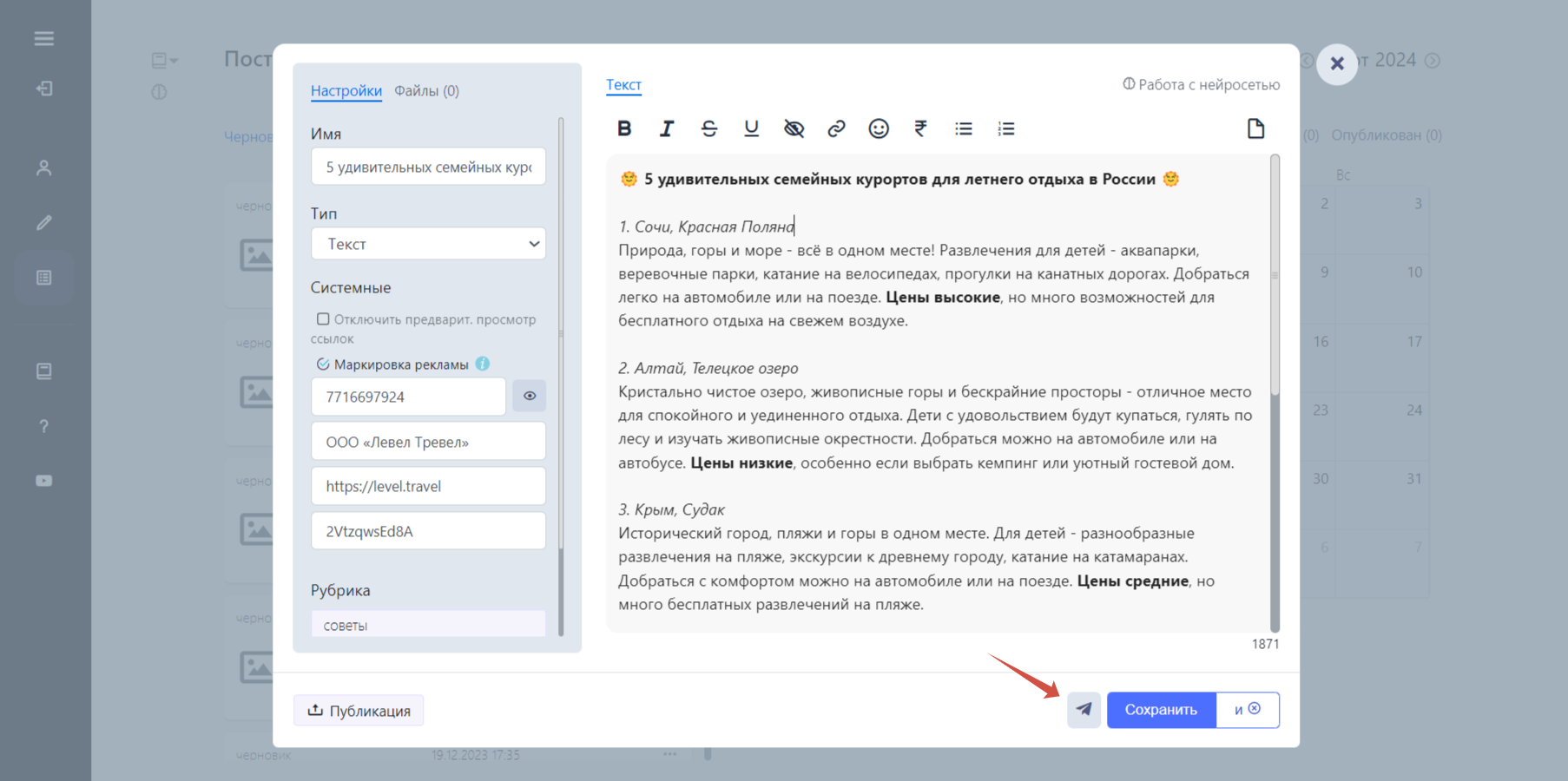Insert a hyperlink into text
The image size is (1568, 781).
[x=836, y=128]
